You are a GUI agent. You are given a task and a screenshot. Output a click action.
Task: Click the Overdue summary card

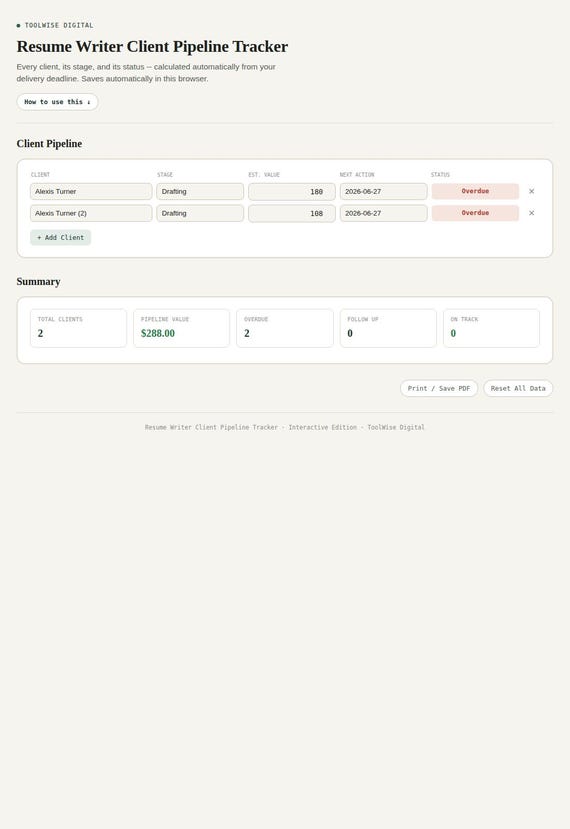[x=285, y=328]
